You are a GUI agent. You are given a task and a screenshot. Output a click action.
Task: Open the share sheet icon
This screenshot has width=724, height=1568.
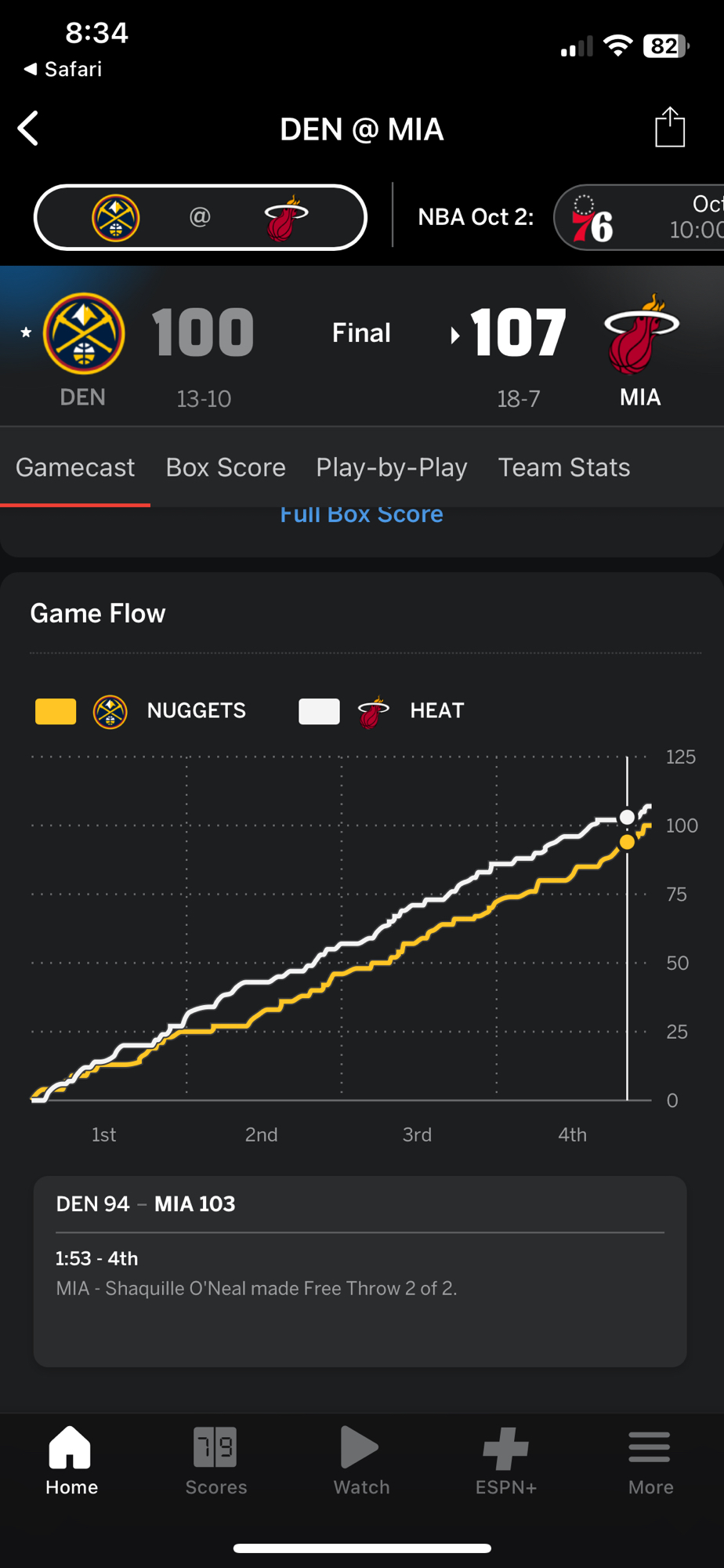pyautogui.click(x=670, y=128)
